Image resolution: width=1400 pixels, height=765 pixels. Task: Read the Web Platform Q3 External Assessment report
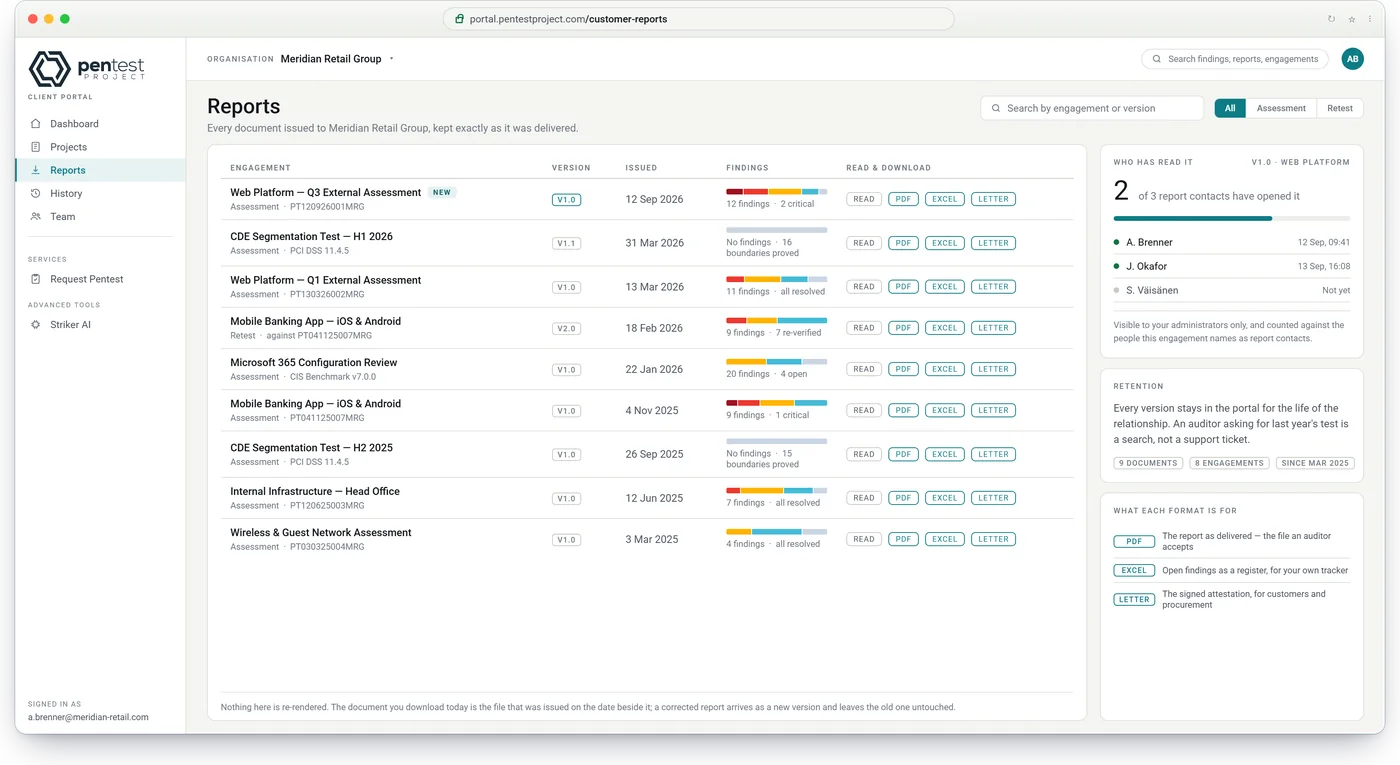(x=864, y=199)
